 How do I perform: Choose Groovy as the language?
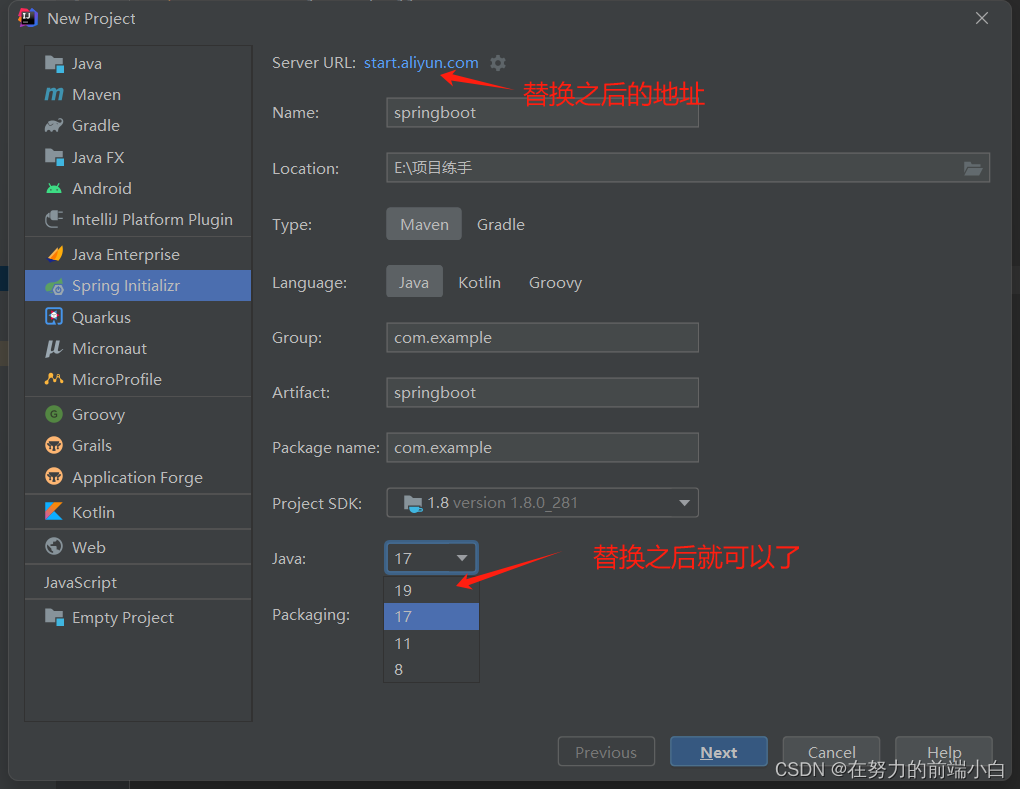[x=555, y=282]
